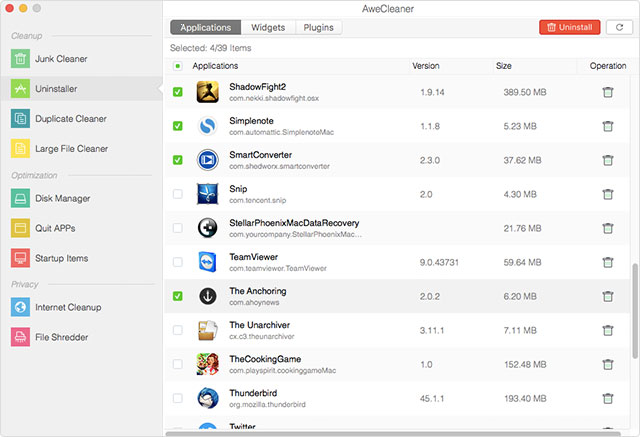This screenshot has width=640, height=437.
Task: Enable the Snip application checkbox
Action: 178,194
